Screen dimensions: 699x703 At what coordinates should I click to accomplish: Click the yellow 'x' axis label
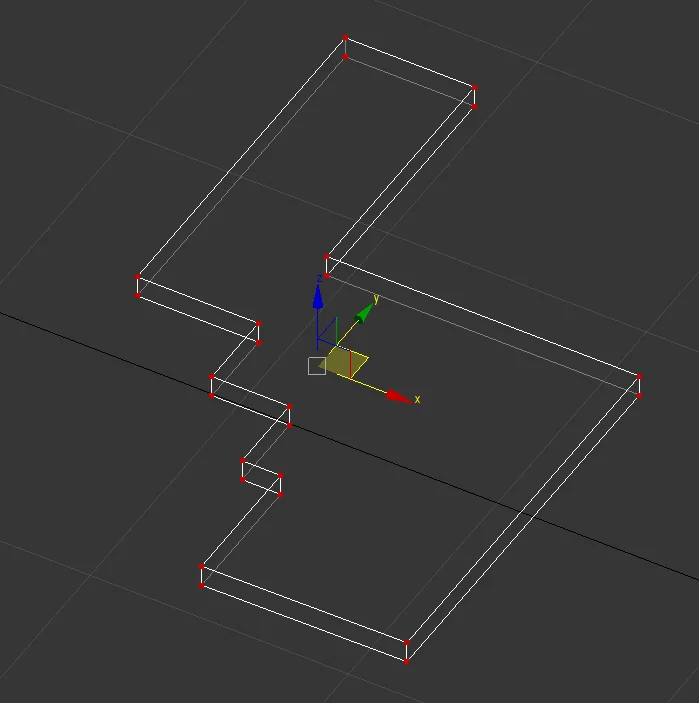417,399
